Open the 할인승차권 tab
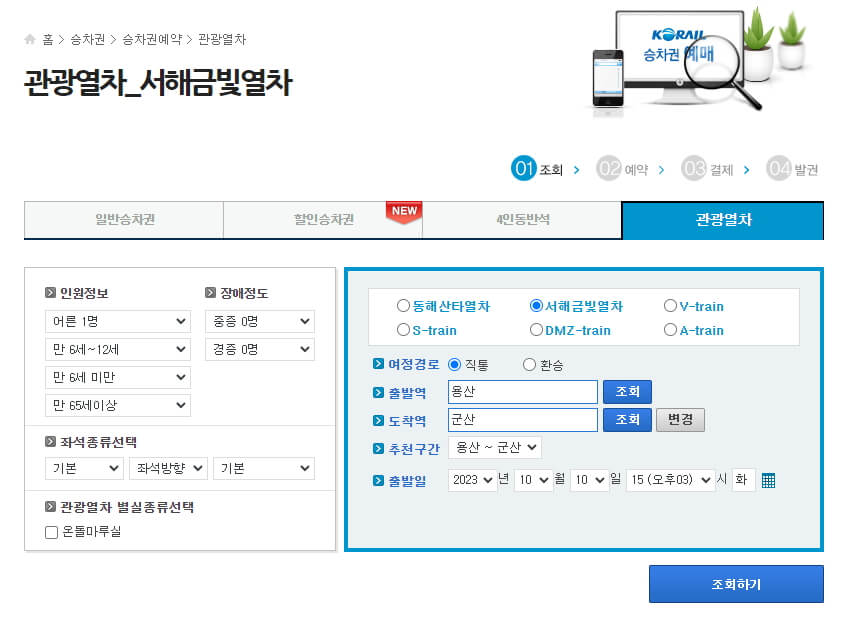 coord(321,220)
